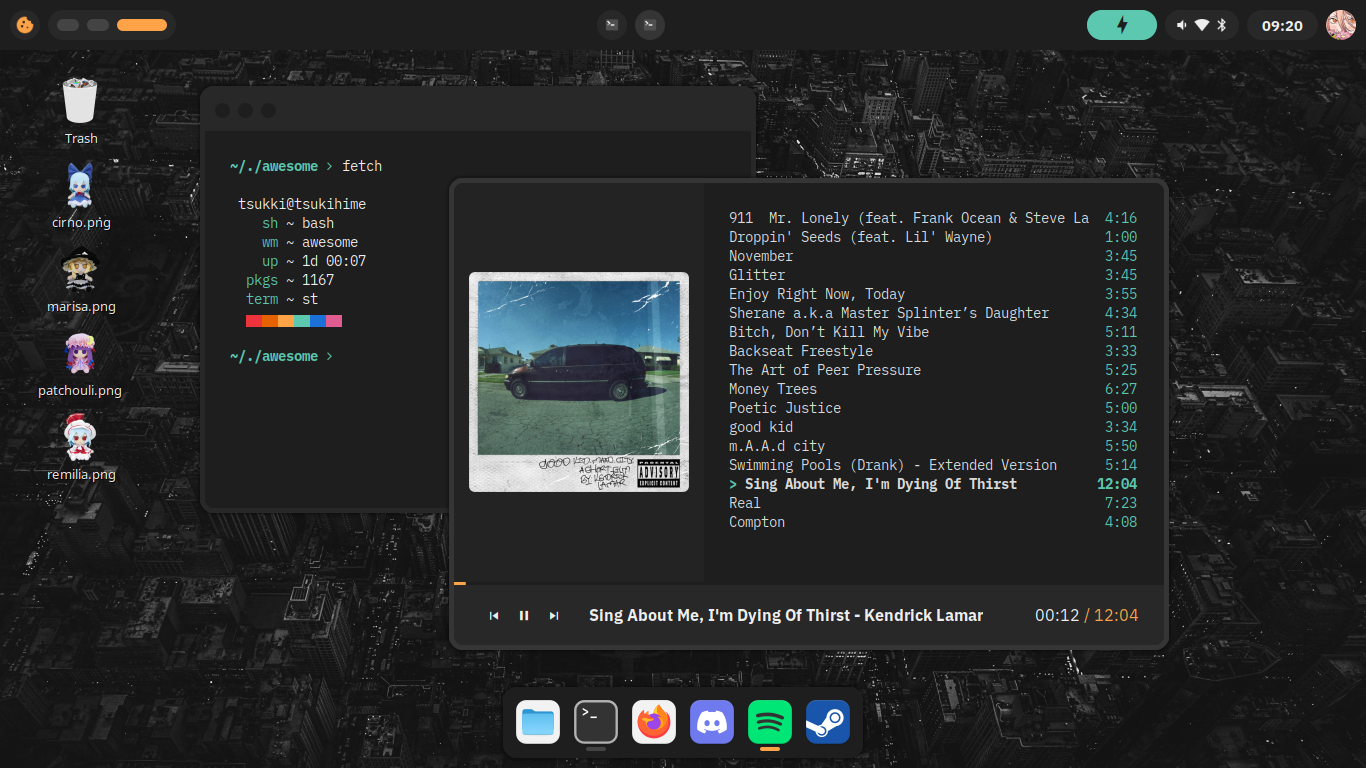Screen dimensions: 1366x768
Task: Pause the current song playback
Action: point(524,616)
